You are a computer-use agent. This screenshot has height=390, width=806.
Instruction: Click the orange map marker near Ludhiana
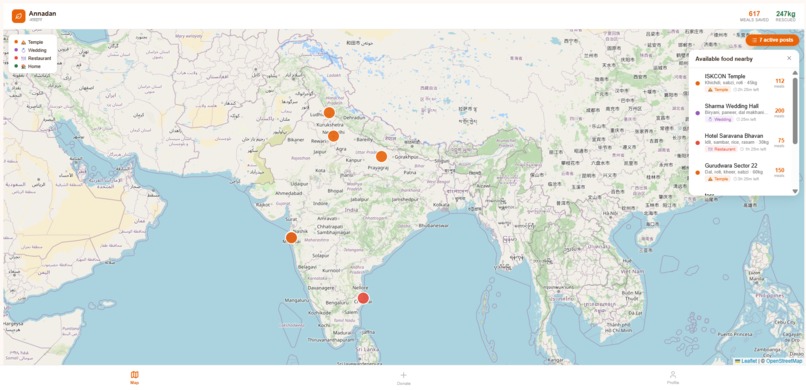[329, 113]
